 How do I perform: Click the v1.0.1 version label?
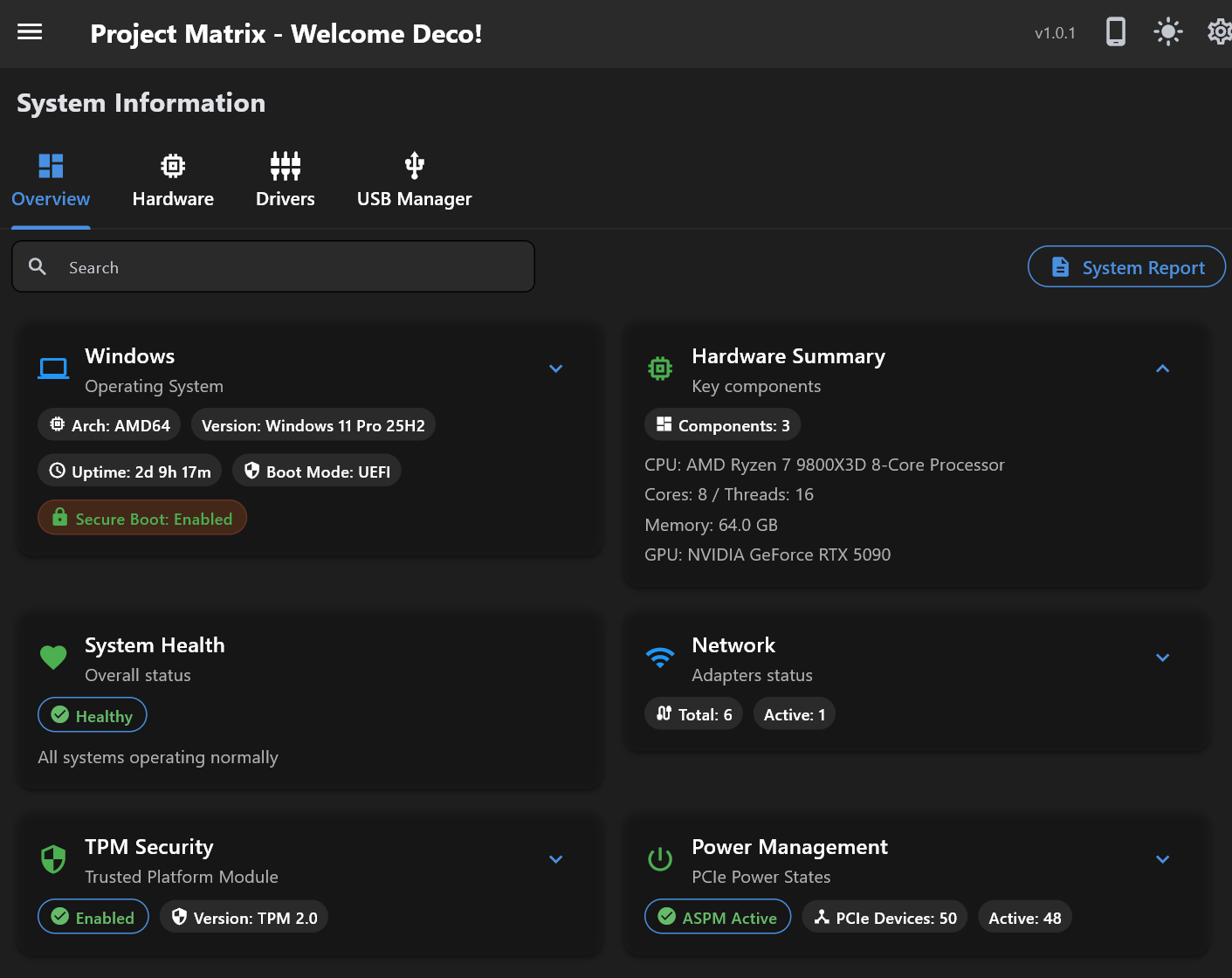(1055, 33)
